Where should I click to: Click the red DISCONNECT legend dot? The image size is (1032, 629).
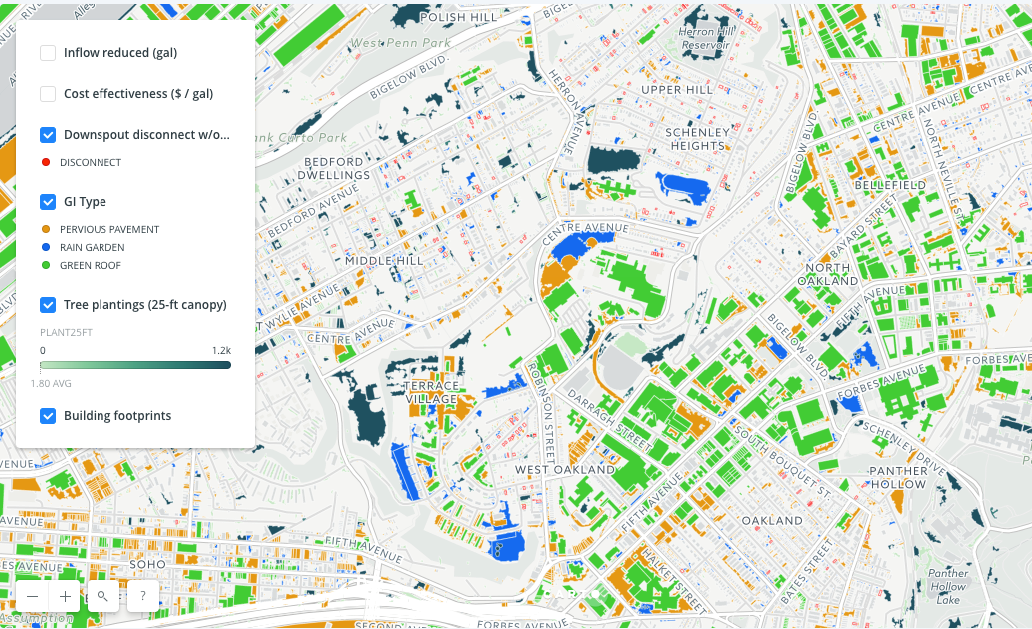[x=46, y=162]
